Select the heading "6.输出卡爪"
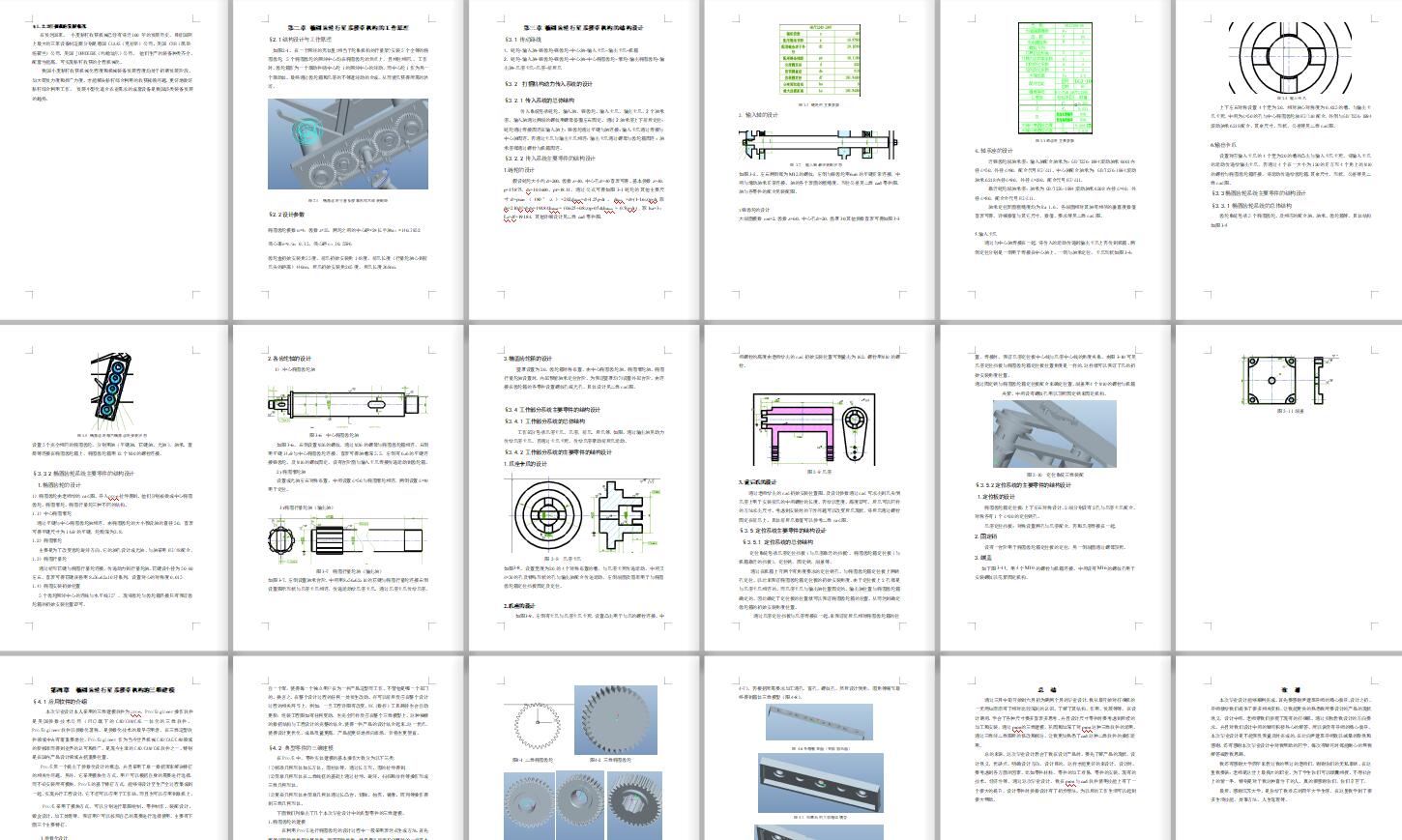1402x840 pixels. (x=1224, y=145)
